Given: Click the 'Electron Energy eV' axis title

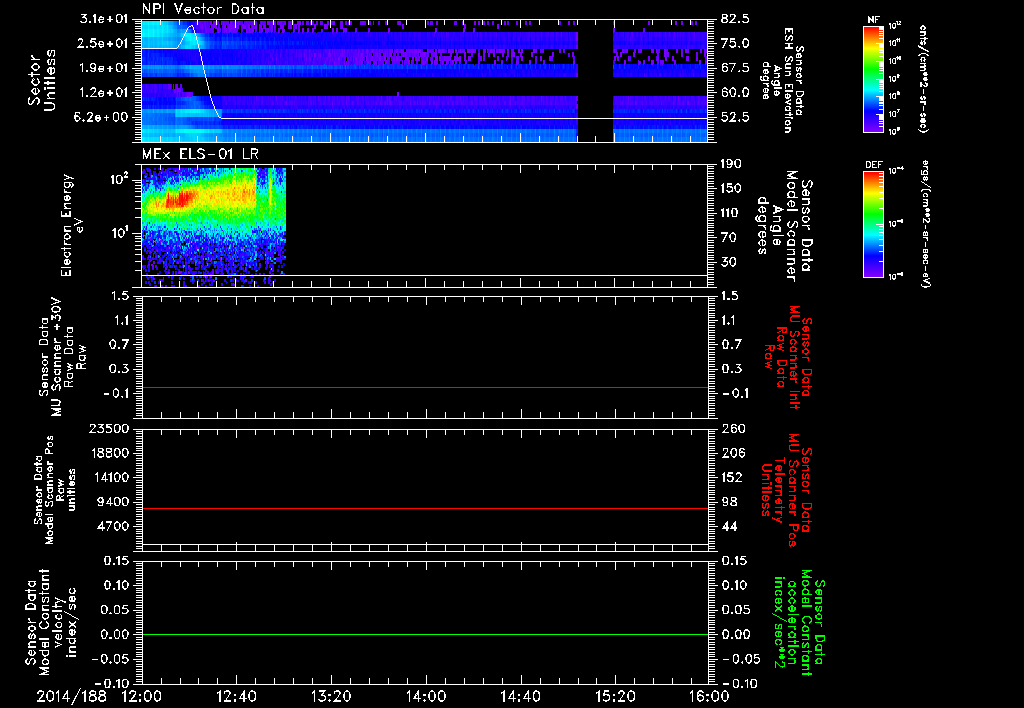Looking at the screenshot, I should tap(72, 225).
